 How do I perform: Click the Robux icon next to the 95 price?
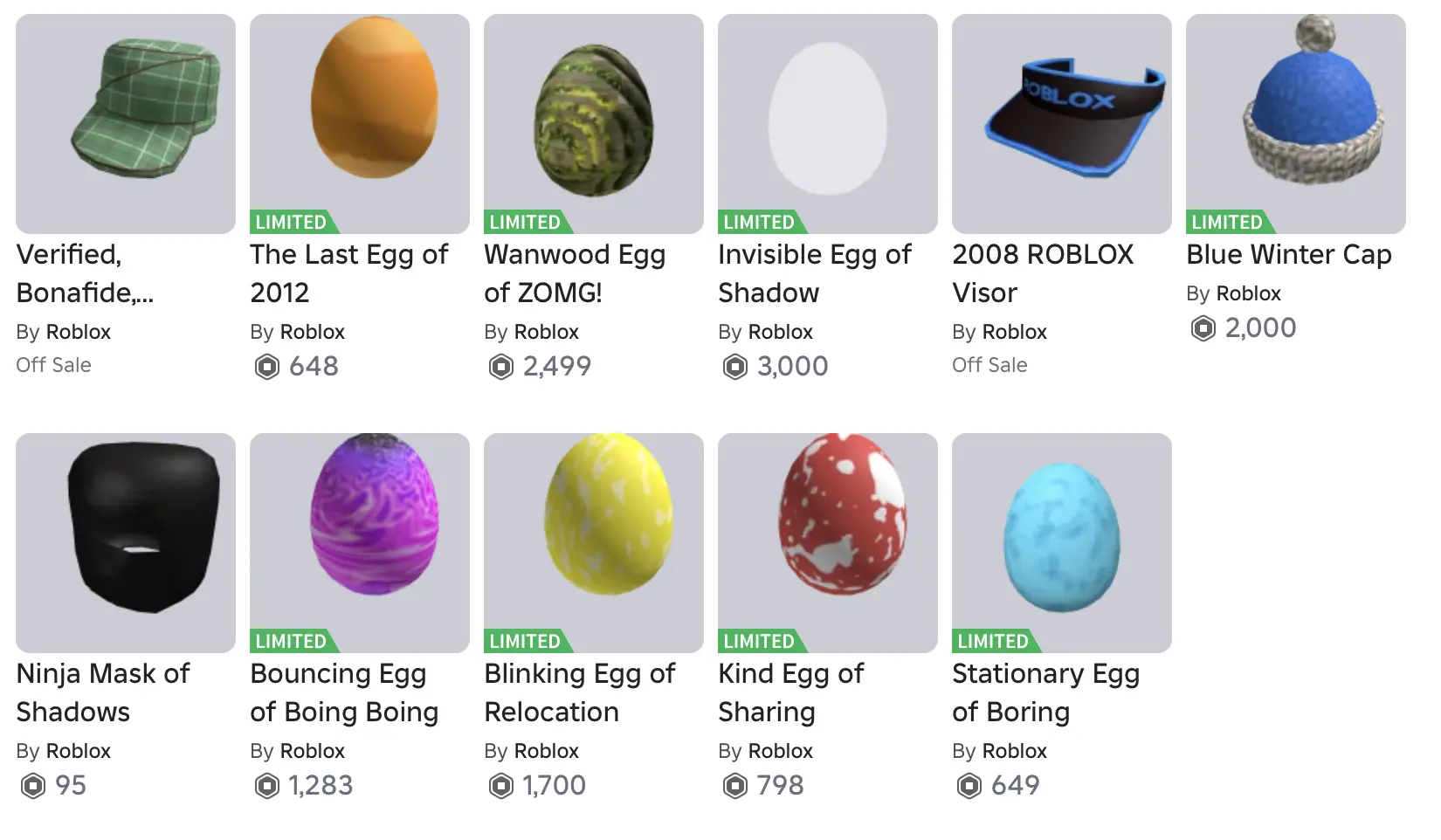pos(33,786)
